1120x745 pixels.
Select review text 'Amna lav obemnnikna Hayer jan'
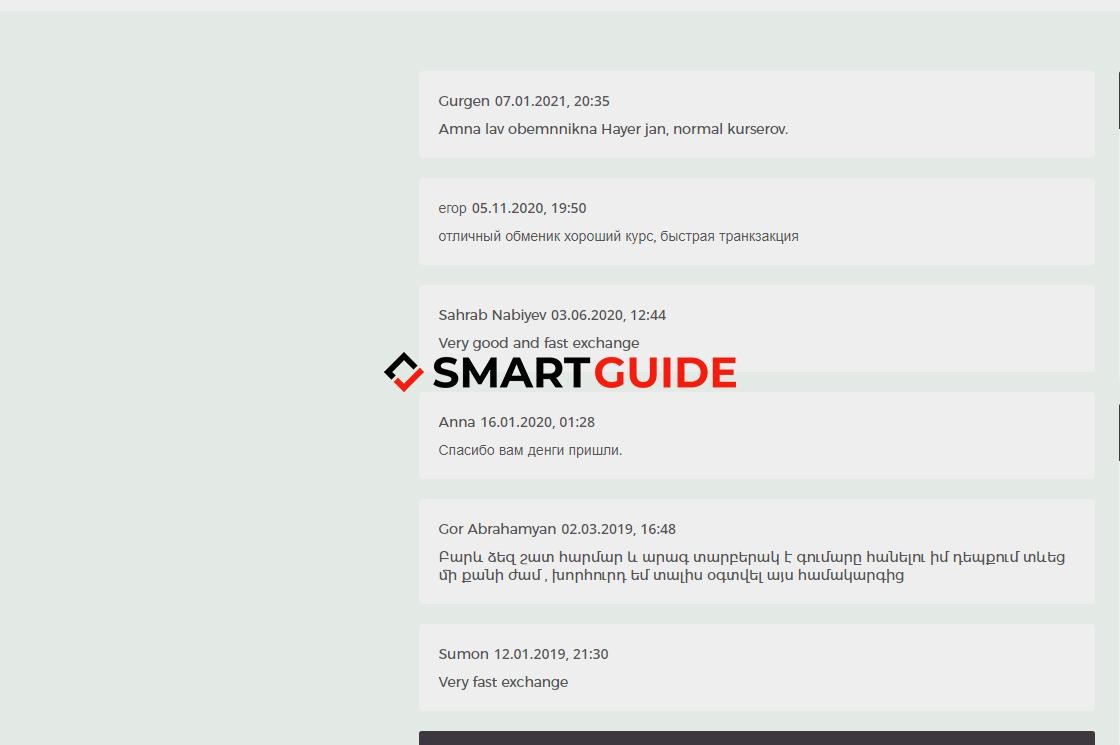click(x=552, y=129)
